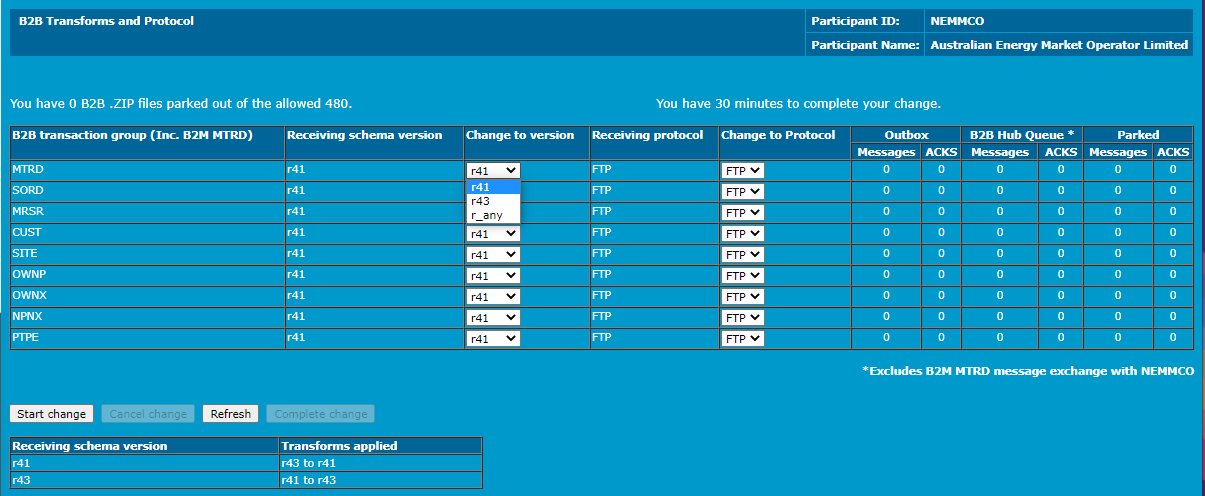This screenshot has height=496, width=1205.
Task: Open the PTPE protocol FTP dropdown
Action: [x=743, y=339]
